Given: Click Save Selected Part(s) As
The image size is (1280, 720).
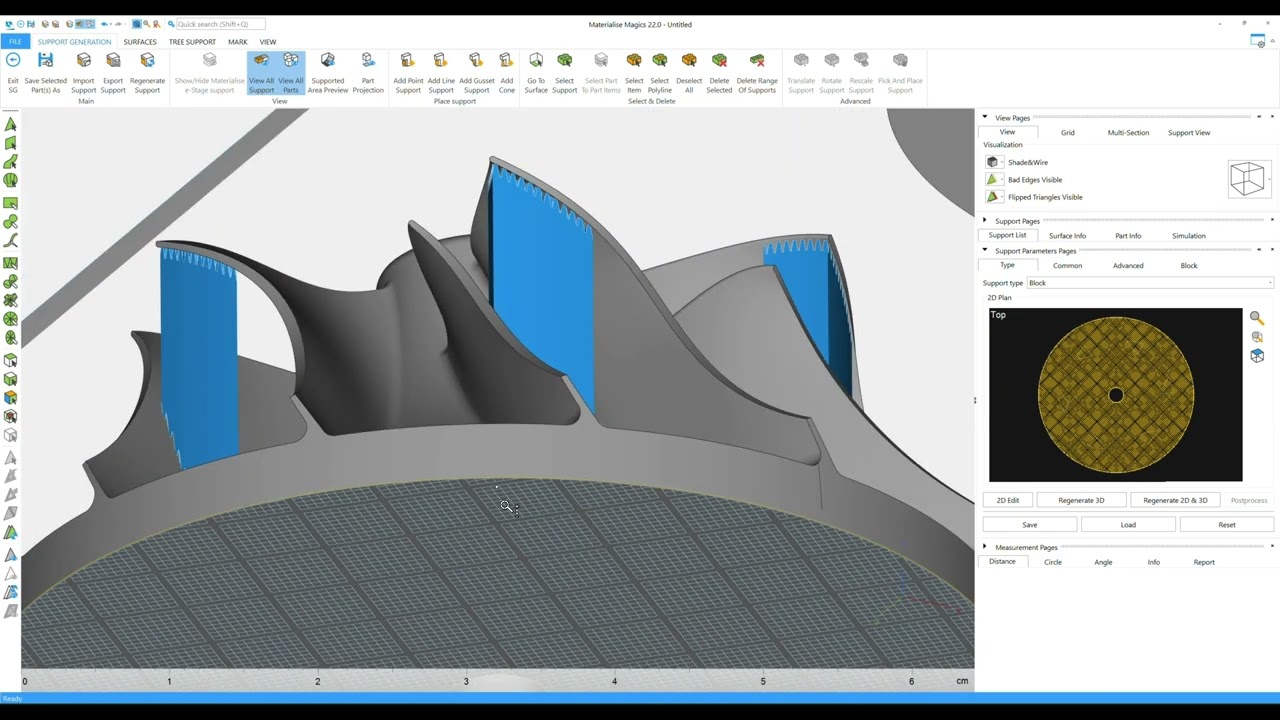Looking at the screenshot, I should coord(45,74).
